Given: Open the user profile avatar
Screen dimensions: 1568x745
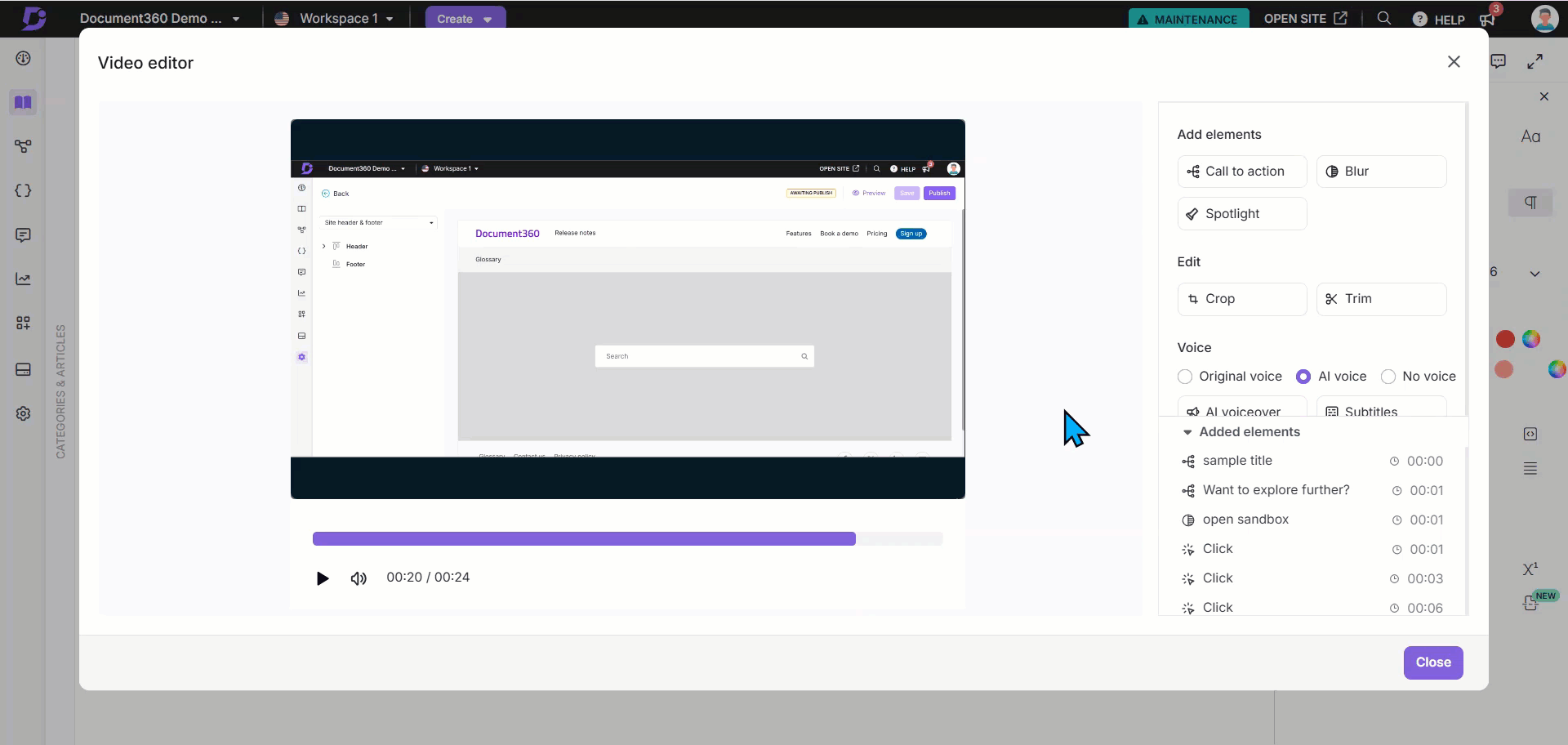Looking at the screenshot, I should (1544, 18).
